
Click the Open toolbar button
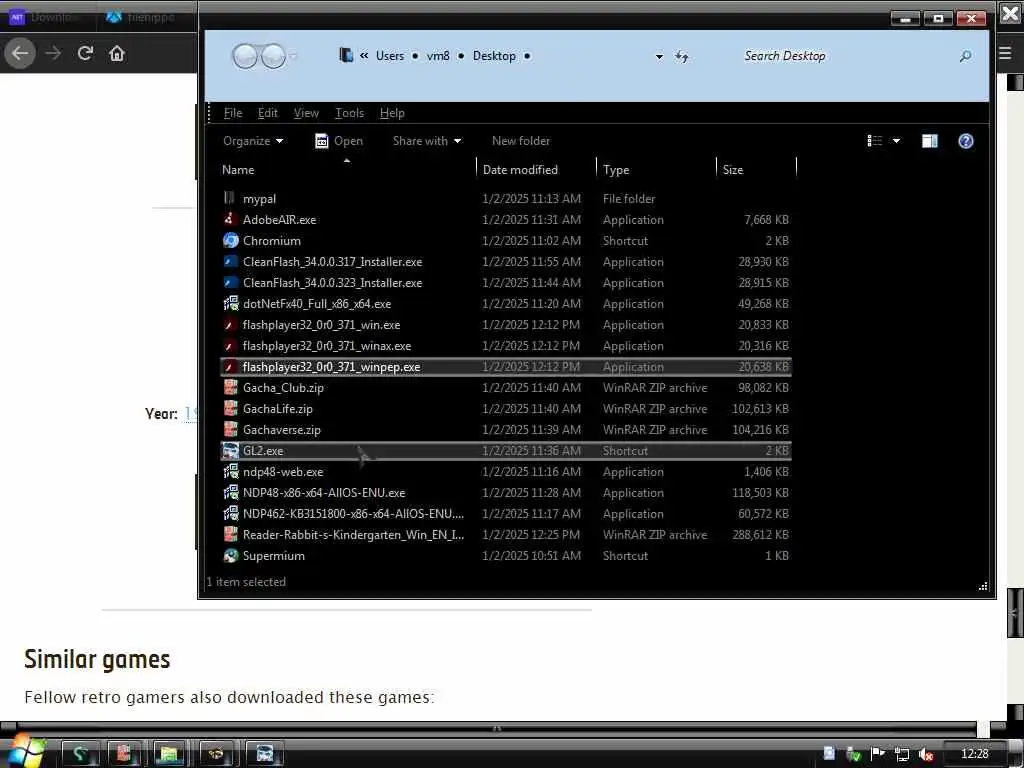(x=339, y=141)
